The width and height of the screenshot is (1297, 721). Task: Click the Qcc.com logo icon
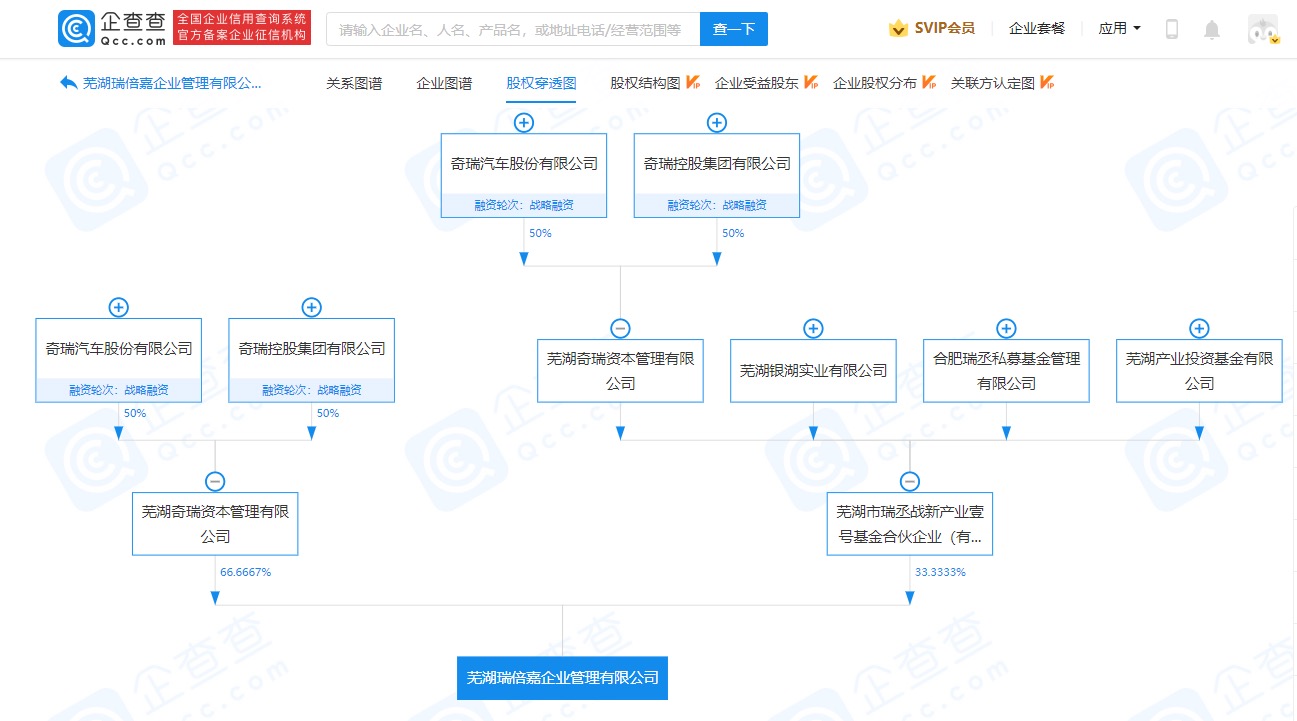[77, 29]
